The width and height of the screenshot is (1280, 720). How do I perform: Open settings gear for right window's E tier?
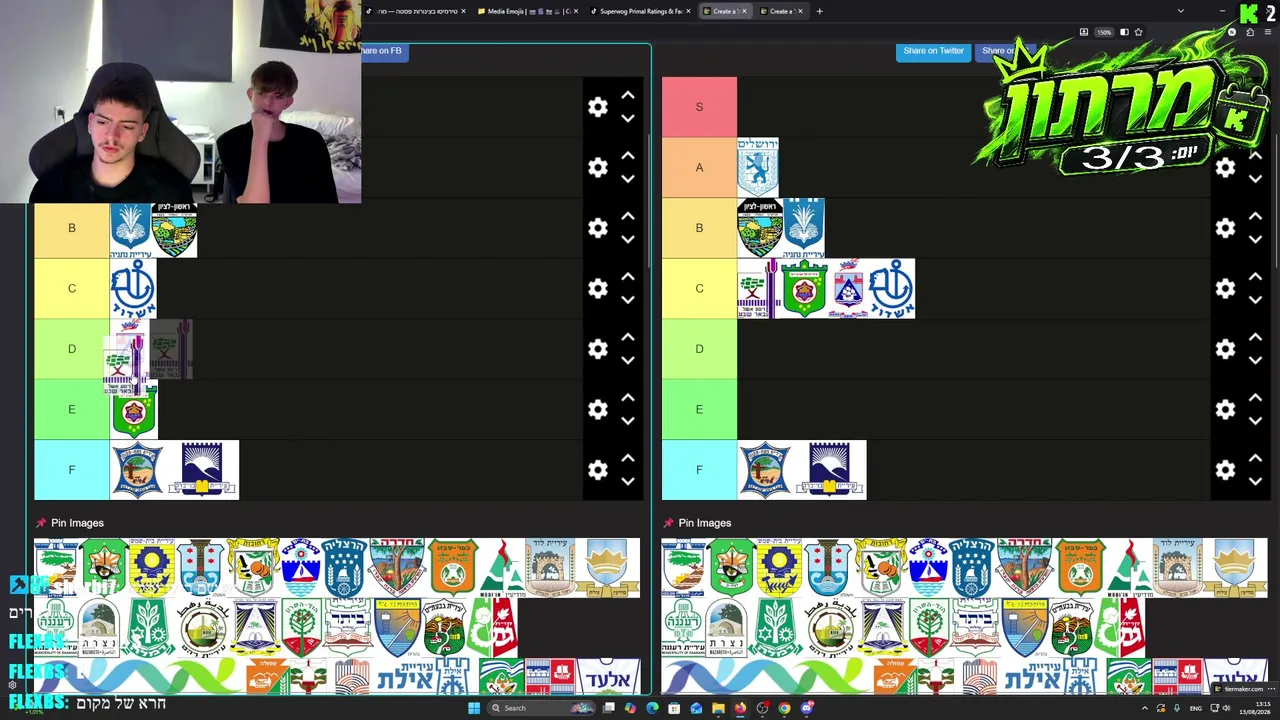pos(1225,409)
